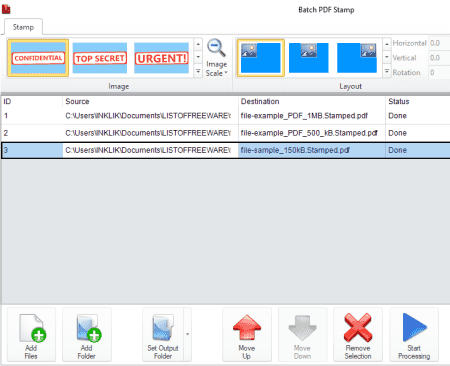The image size is (450, 366).
Task: Open Set Output Folder dropdown arrow
Action: point(188,334)
